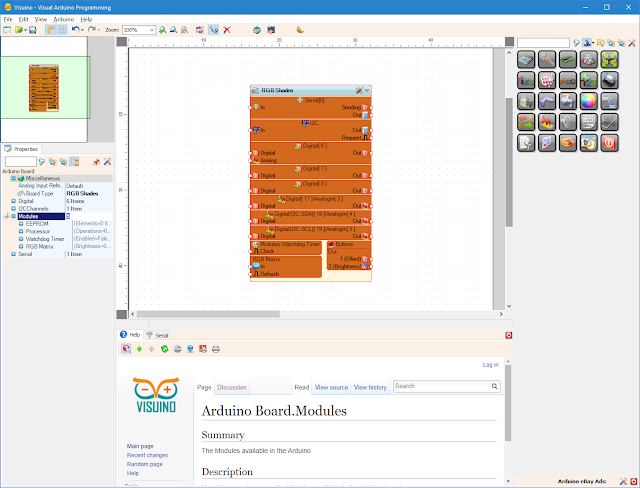Viewport: 640px width, 488px height.
Task: Toggle the connection wiring mode button
Action: (x=213, y=30)
